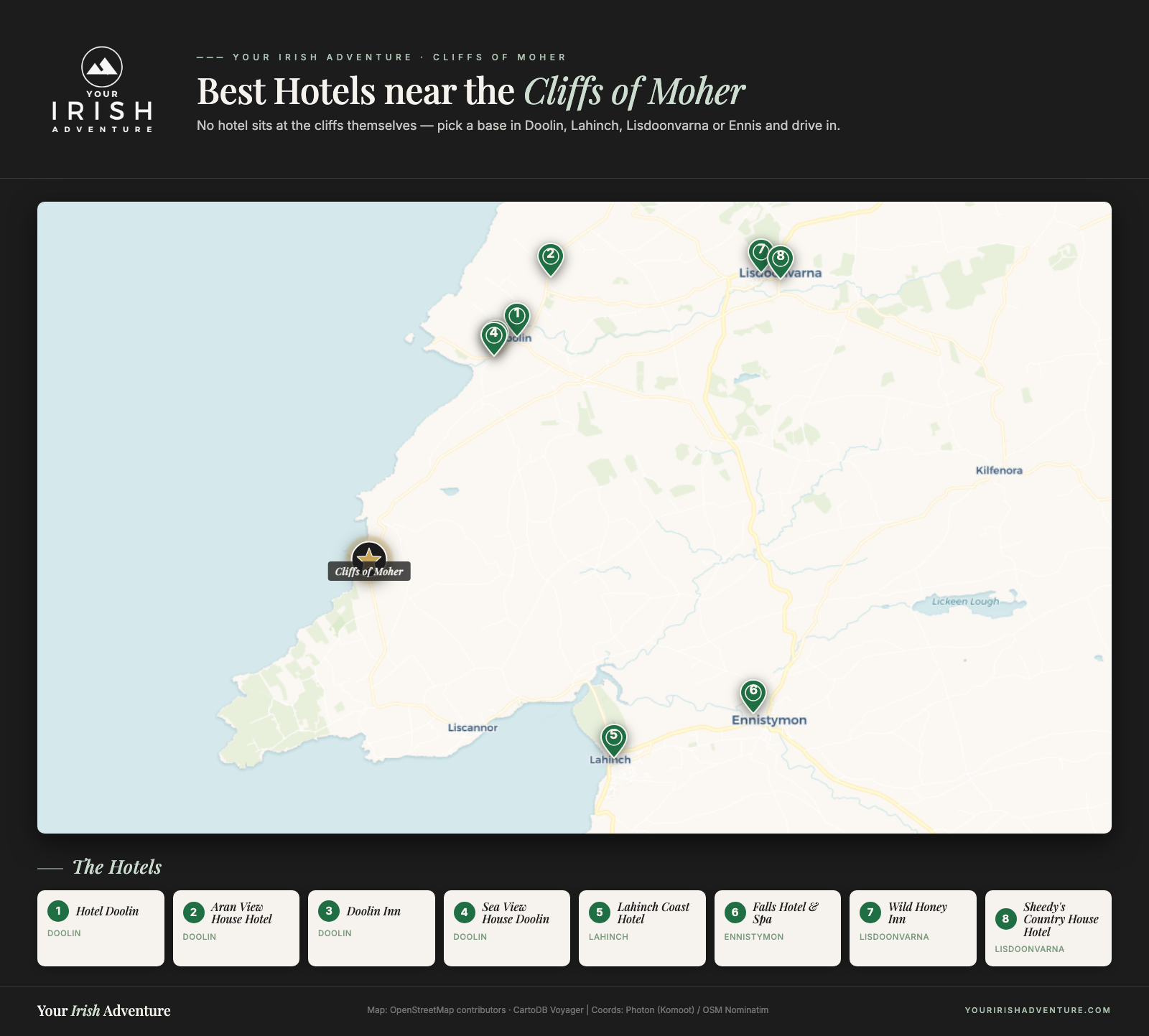Click the Kilfenora town label on map
1149x1036 pixels.
click(999, 470)
